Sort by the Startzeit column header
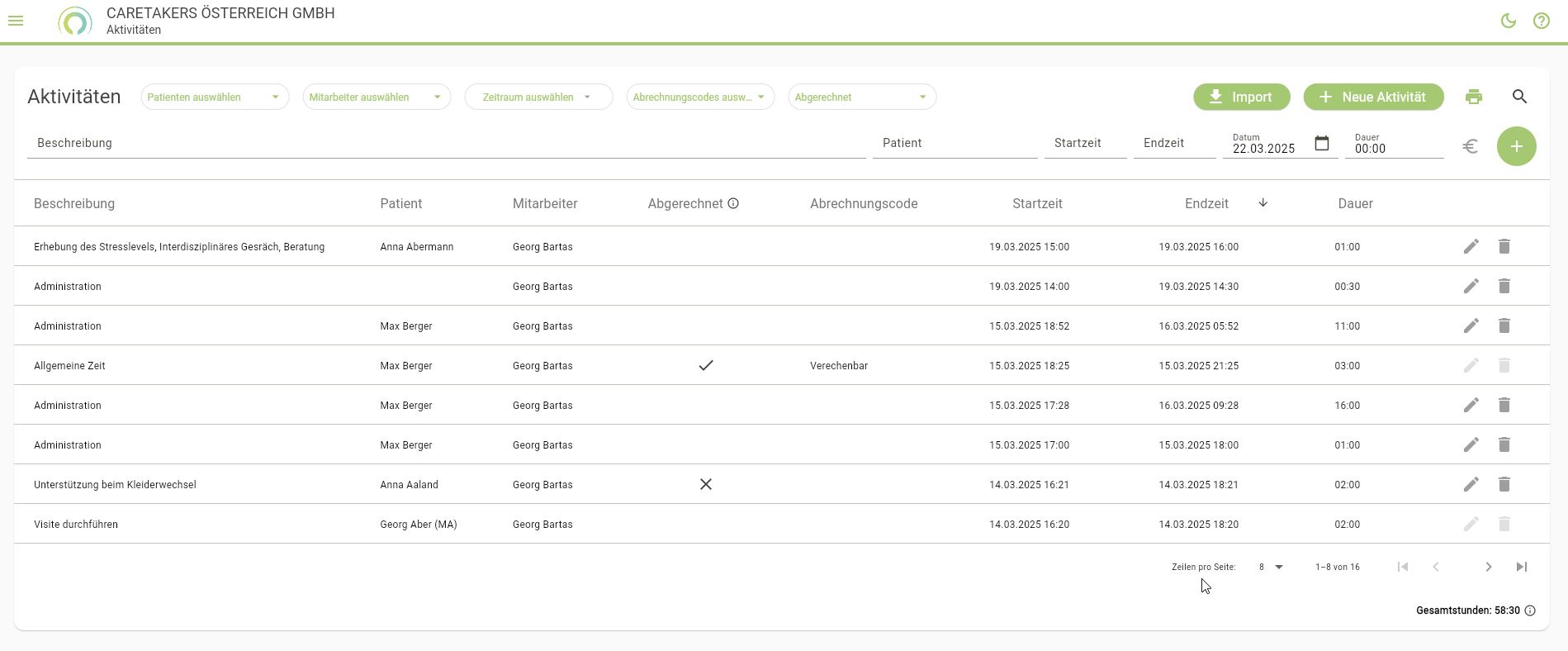 [x=1037, y=203]
